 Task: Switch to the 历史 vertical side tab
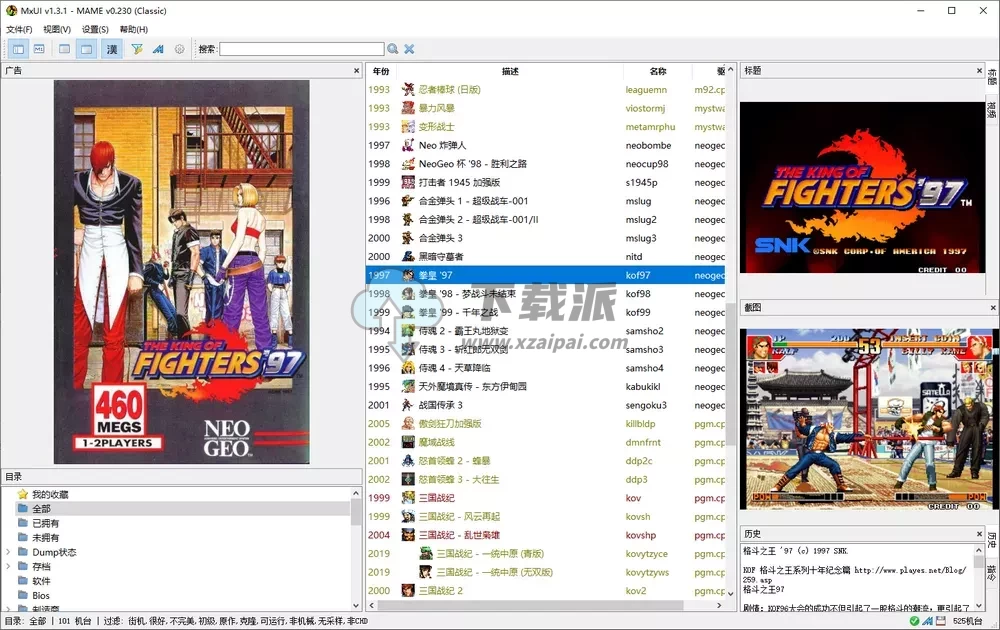[x=992, y=540]
